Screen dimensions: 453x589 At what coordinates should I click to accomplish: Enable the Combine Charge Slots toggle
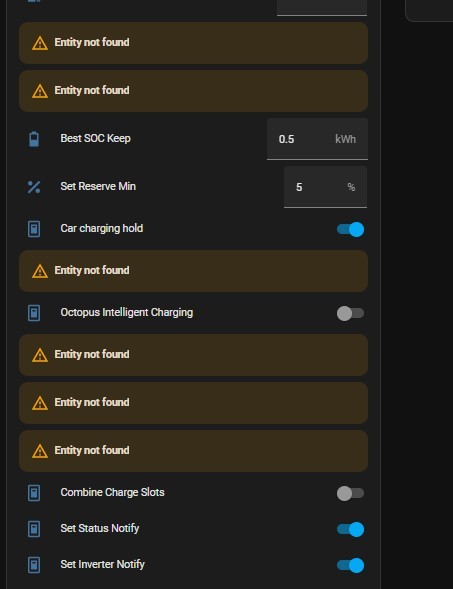click(350, 493)
